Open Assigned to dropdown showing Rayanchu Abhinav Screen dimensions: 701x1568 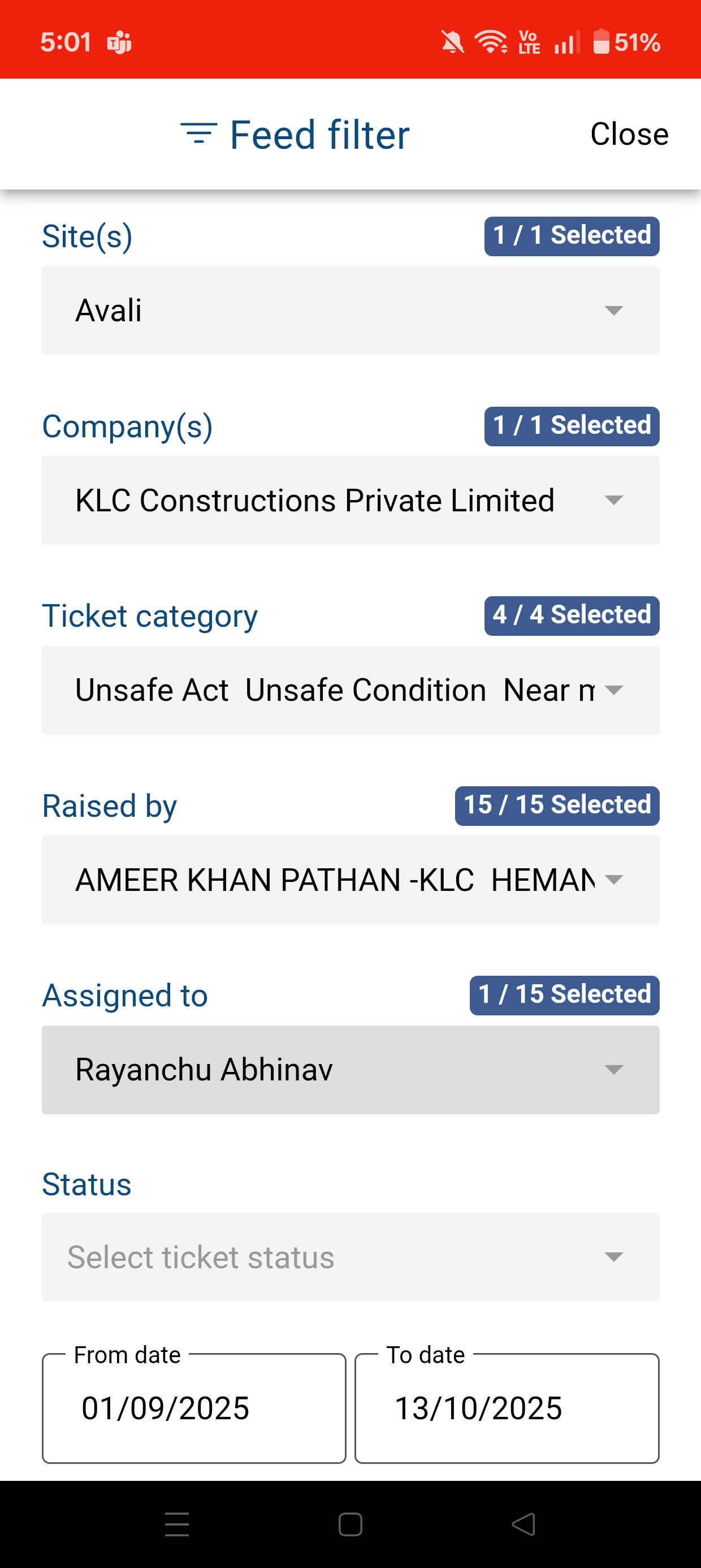click(350, 1070)
